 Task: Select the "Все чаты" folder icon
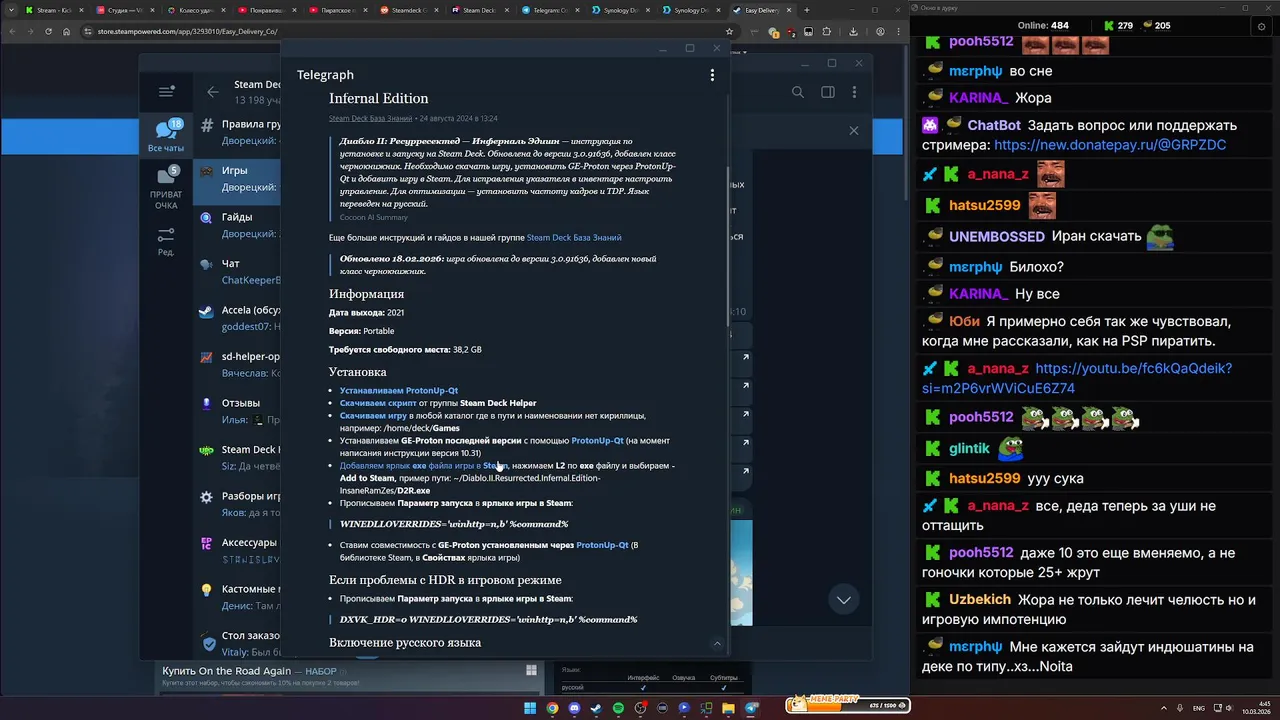coord(166,135)
